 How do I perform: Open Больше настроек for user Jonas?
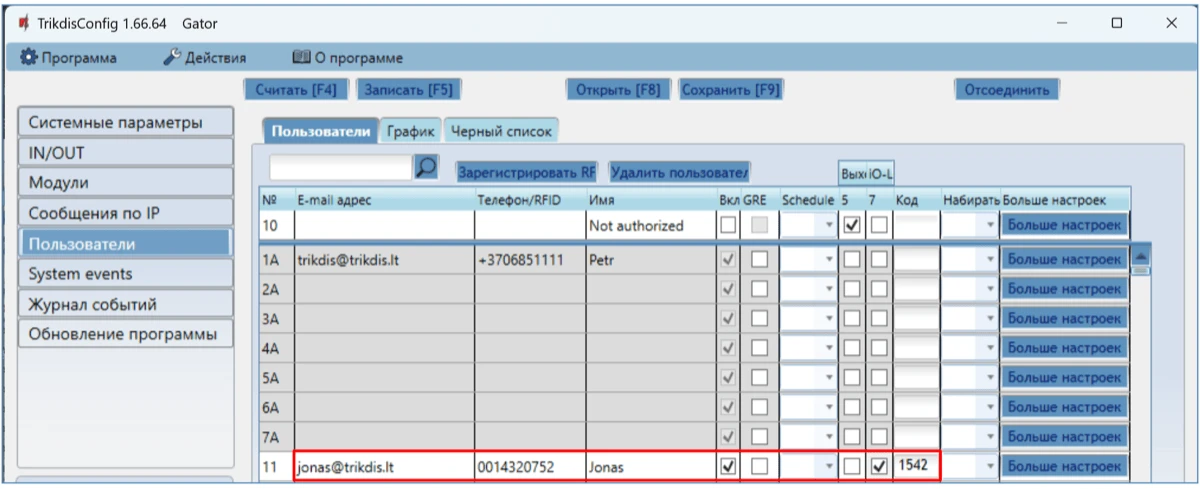[x=1064, y=467]
